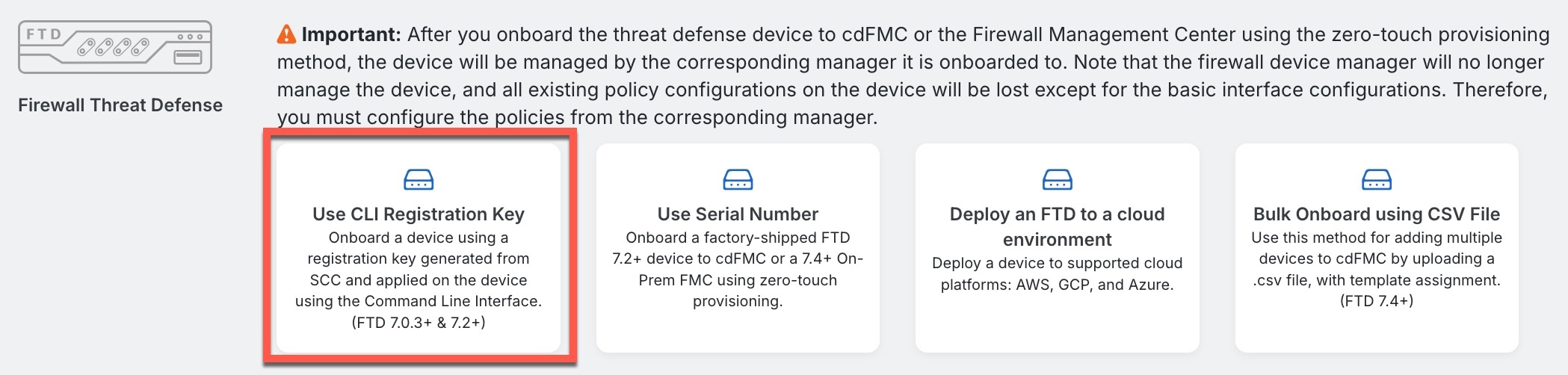The height and width of the screenshot is (375, 1568).
Task: Click the drive icon above Bulk Onboard
Action: [1377, 180]
